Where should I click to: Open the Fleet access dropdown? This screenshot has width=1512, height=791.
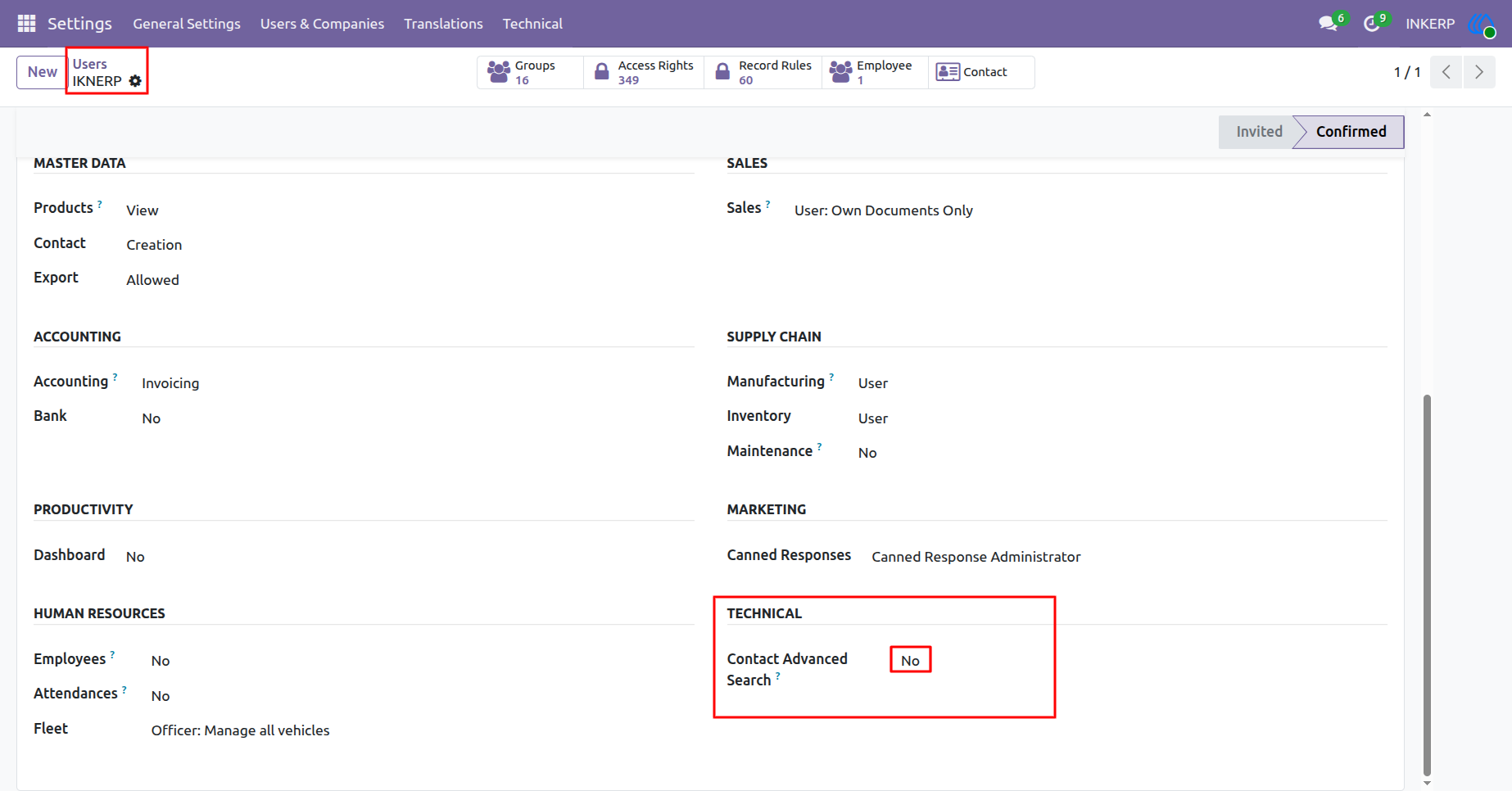(240, 730)
